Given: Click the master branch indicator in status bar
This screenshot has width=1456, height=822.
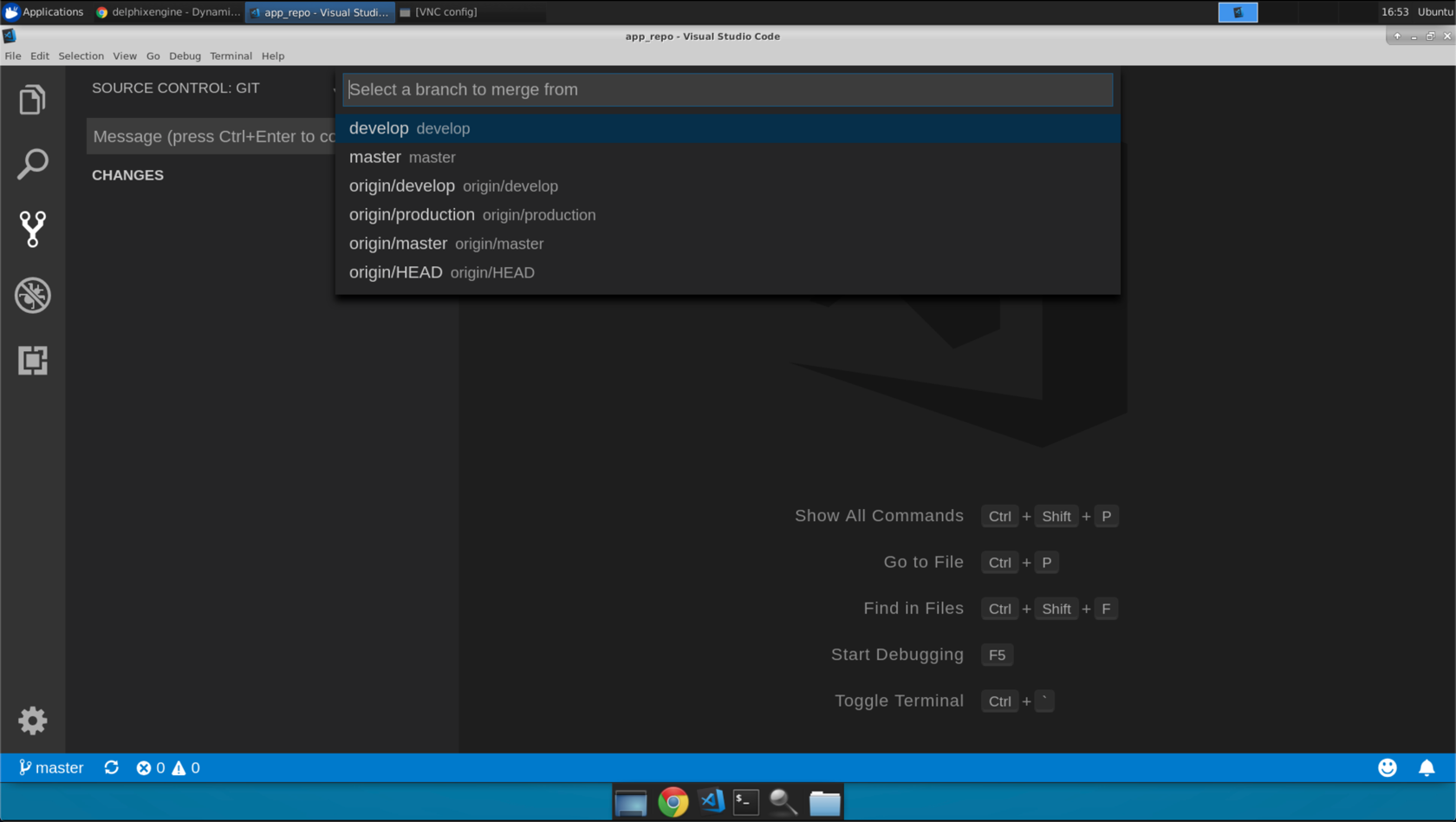Looking at the screenshot, I should pyautogui.click(x=51, y=767).
